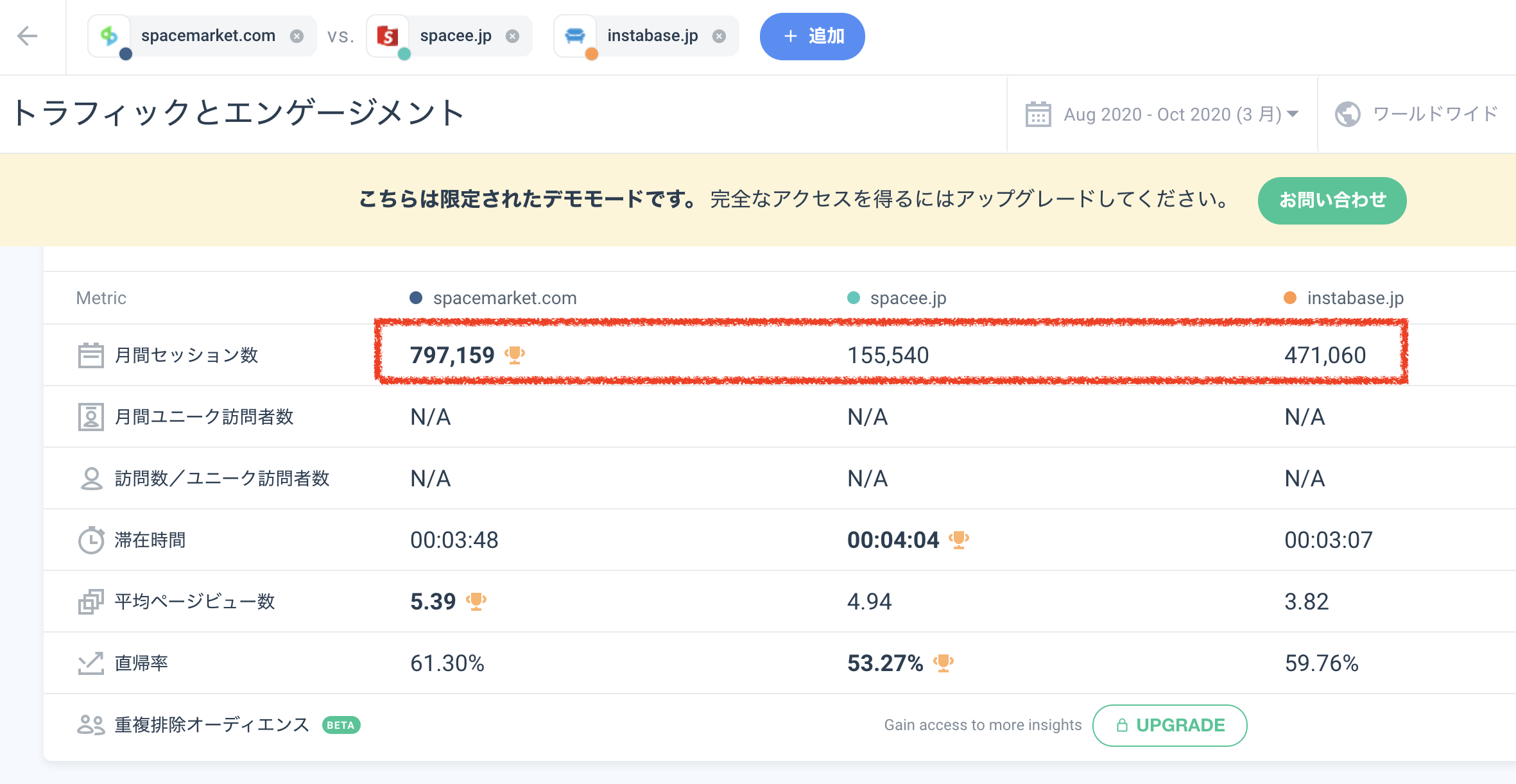Click the blue 追加 add button

coord(812,36)
